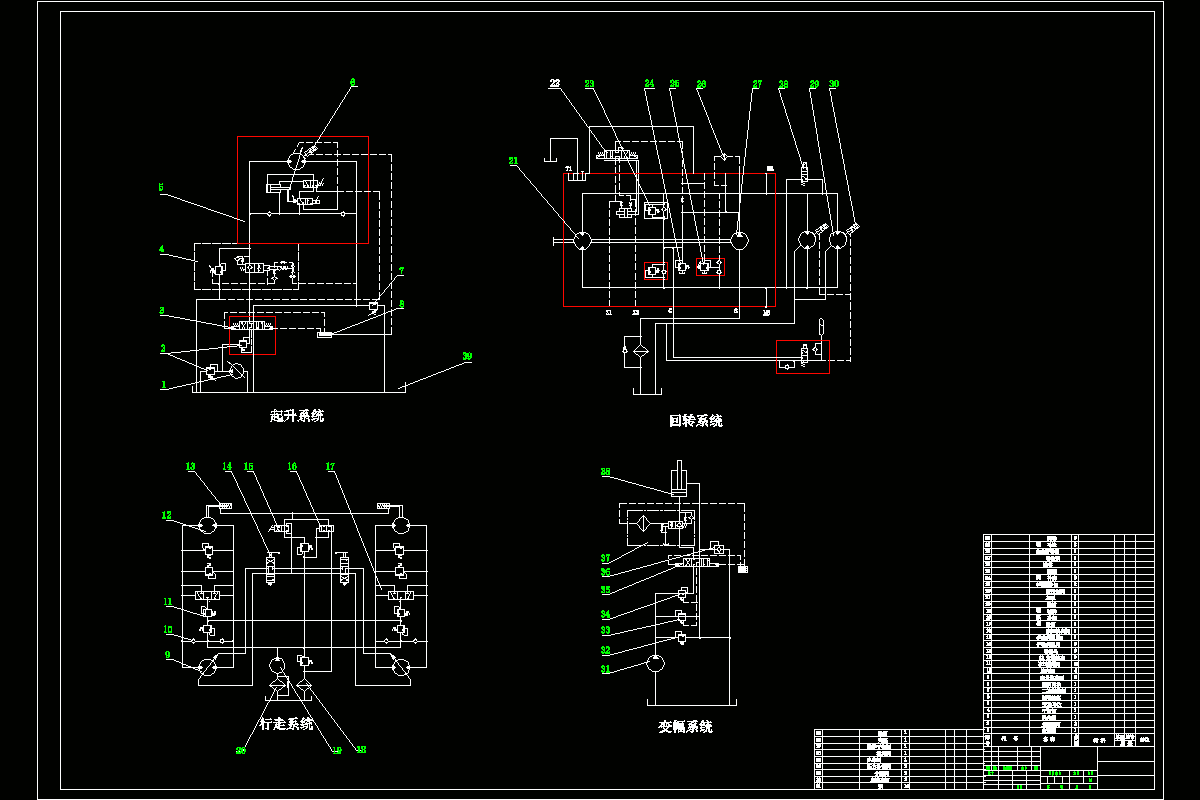Select the pump symbol at callout 31
The width and height of the screenshot is (1200, 800).
click(x=656, y=661)
